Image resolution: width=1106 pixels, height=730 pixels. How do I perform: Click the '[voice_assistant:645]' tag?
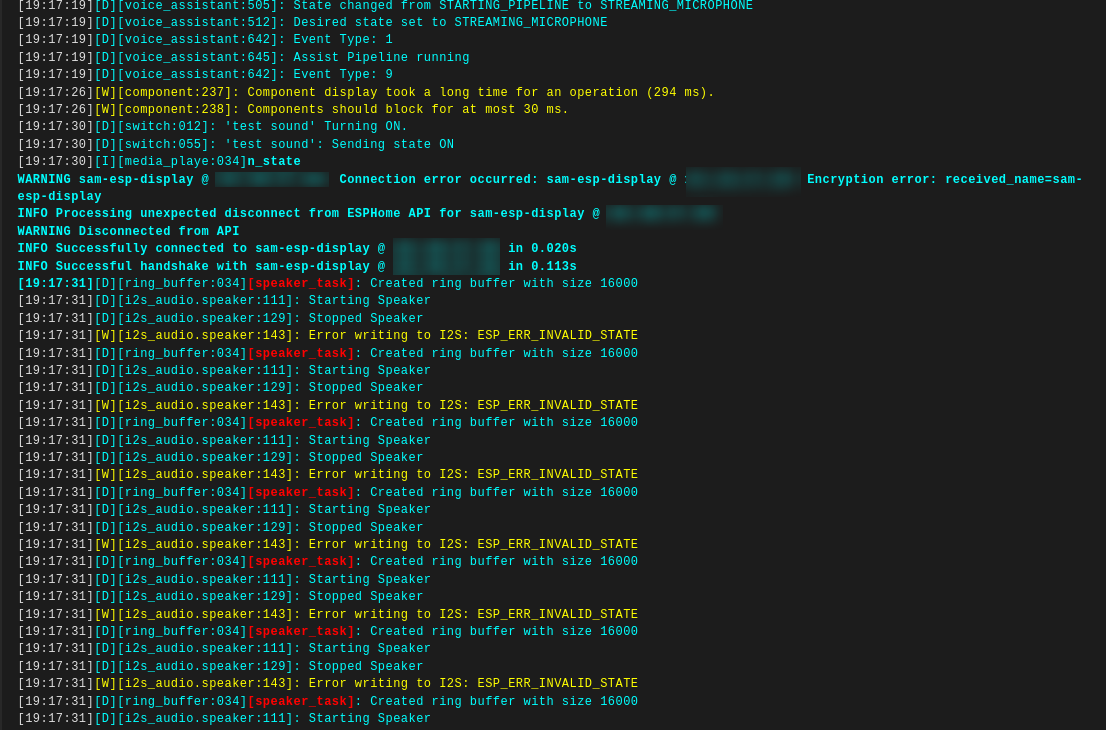pyautogui.click(x=201, y=57)
